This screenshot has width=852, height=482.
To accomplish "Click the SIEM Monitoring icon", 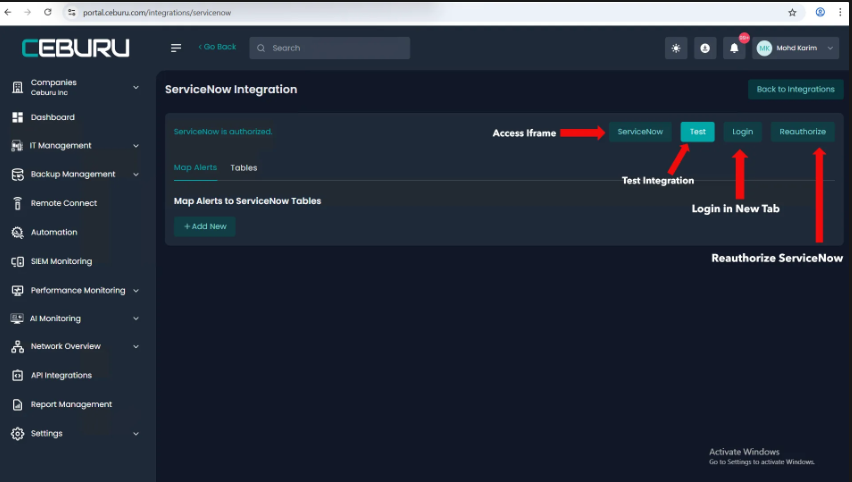I will coord(17,261).
